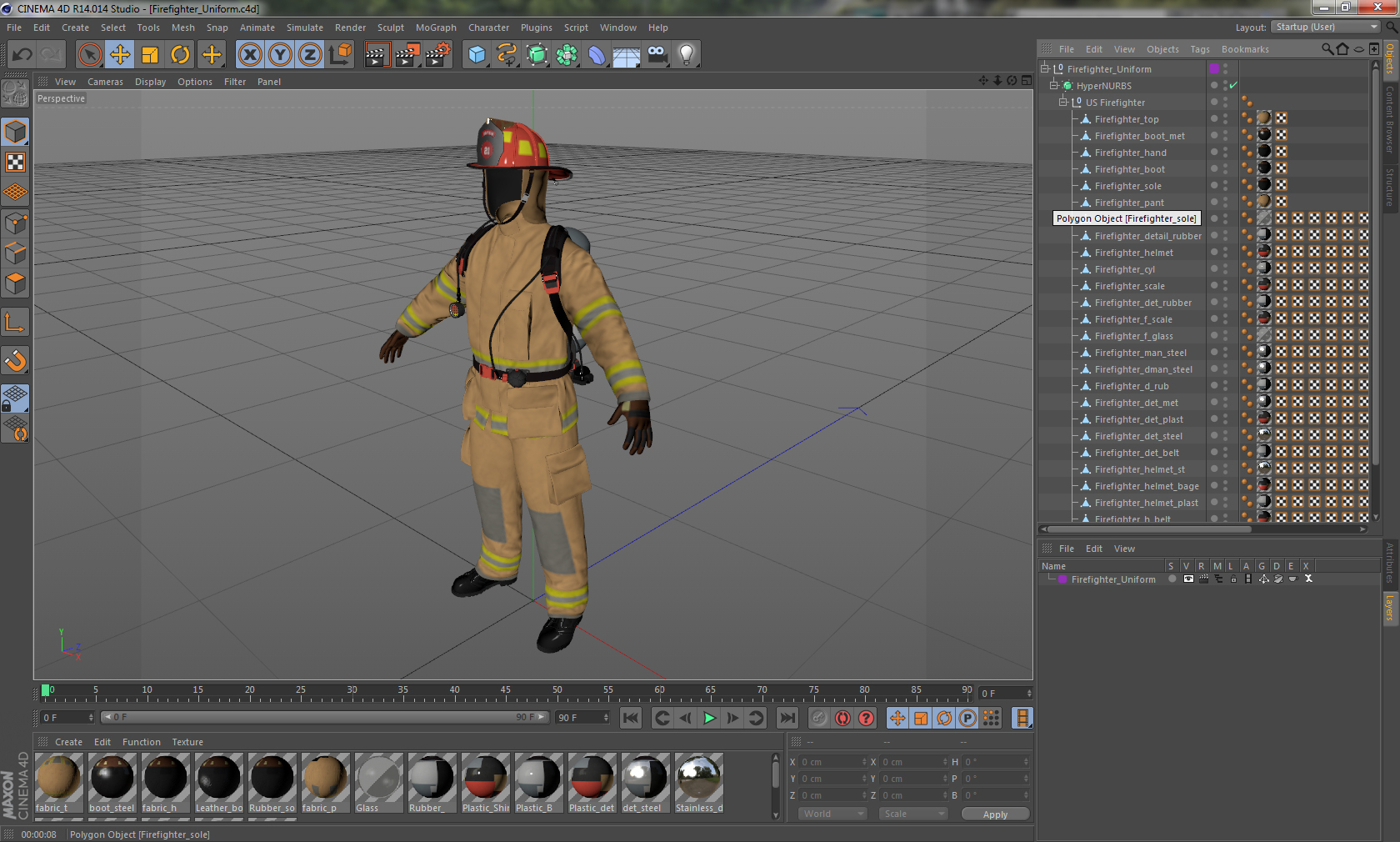Image resolution: width=1400 pixels, height=842 pixels.
Task: Go to end of animation
Action: click(x=787, y=718)
